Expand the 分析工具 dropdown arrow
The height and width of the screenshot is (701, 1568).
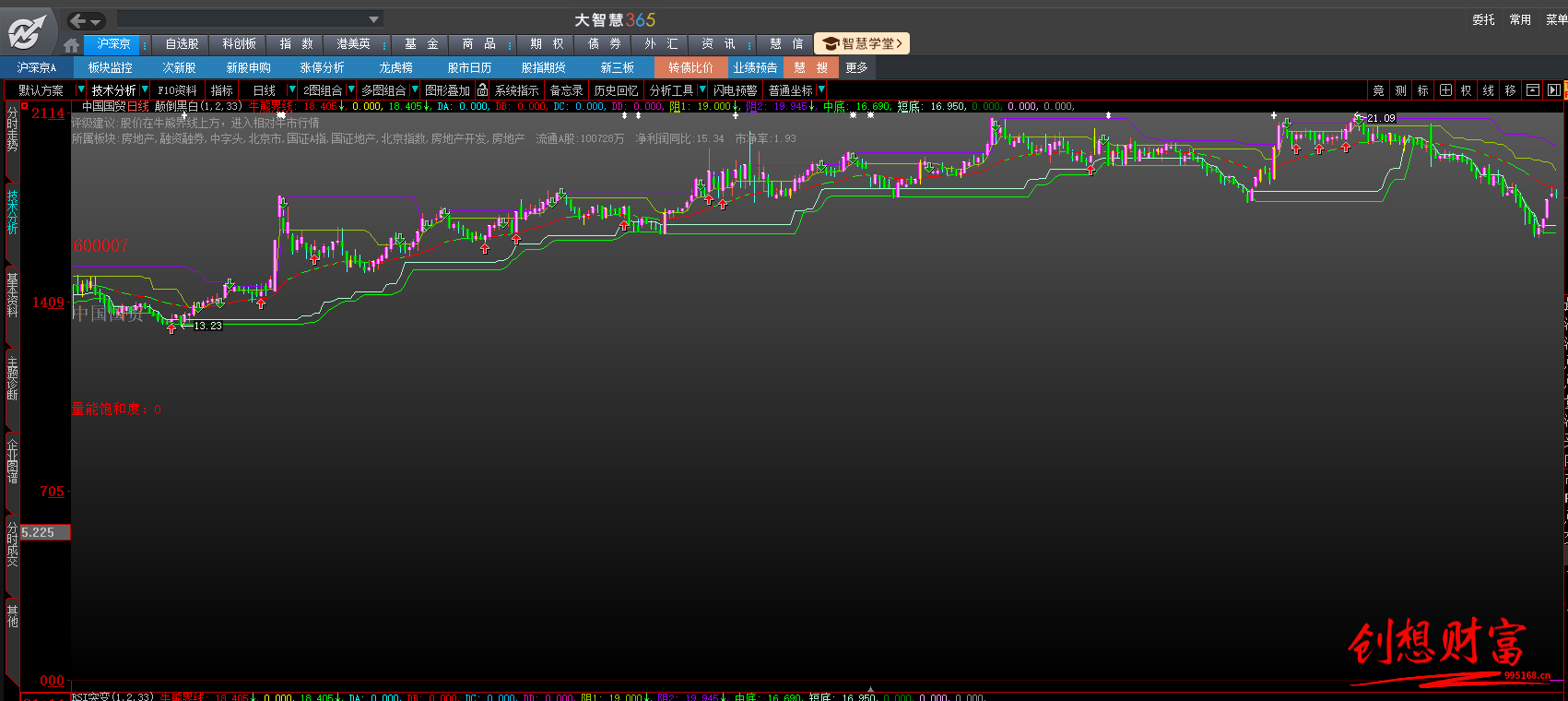[x=702, y=90]
